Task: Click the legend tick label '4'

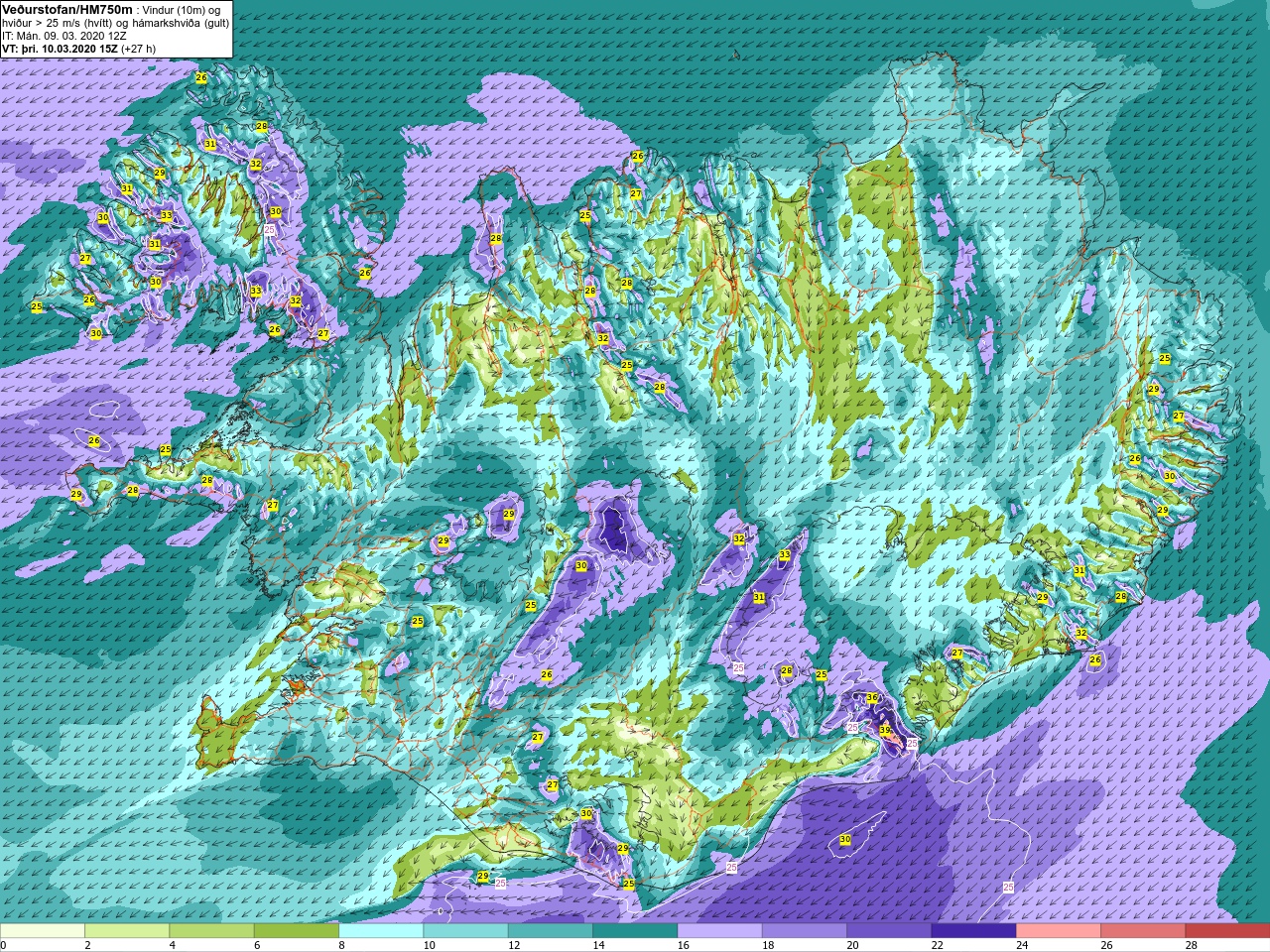Action: point(172,945)
